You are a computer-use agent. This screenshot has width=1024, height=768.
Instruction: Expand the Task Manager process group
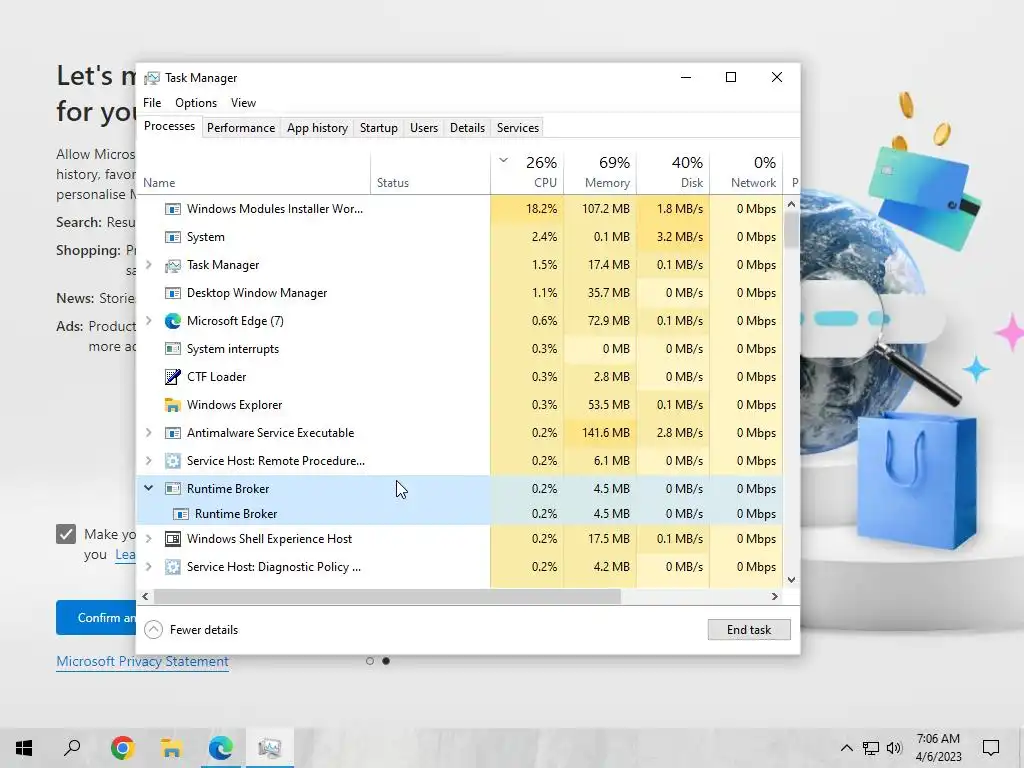point(149,264)
